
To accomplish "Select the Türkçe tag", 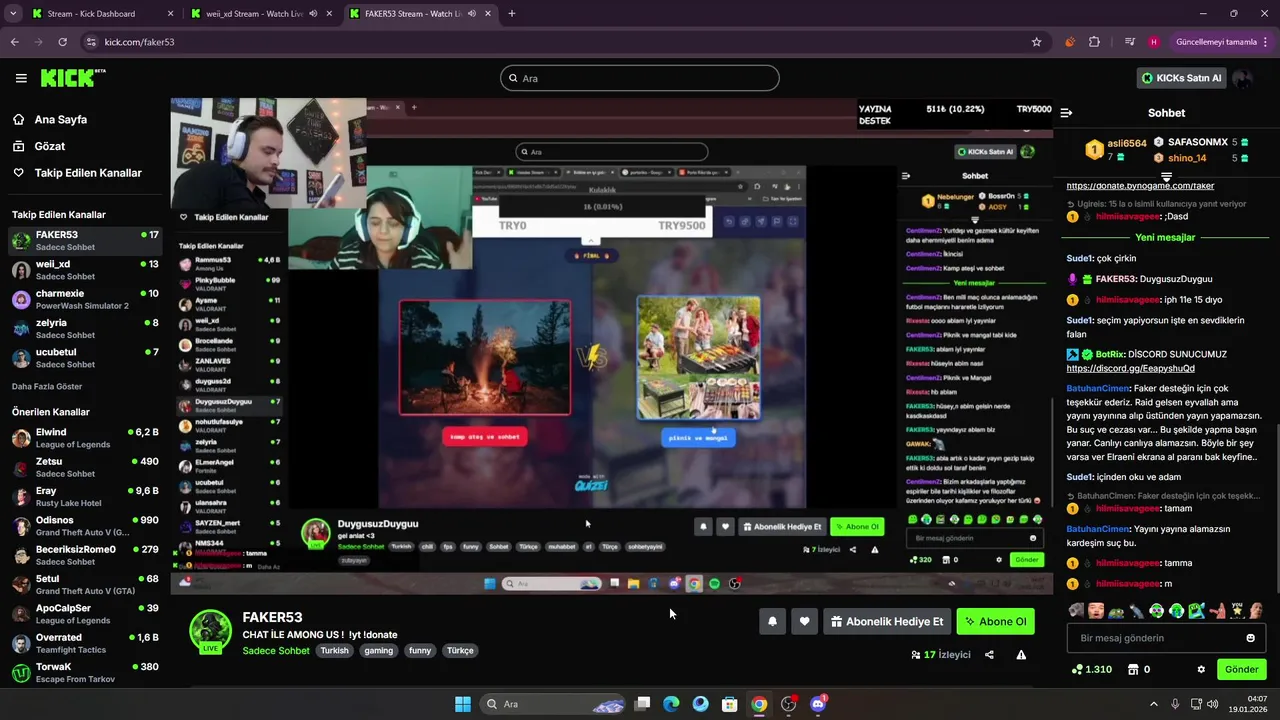I will (460, 651).
